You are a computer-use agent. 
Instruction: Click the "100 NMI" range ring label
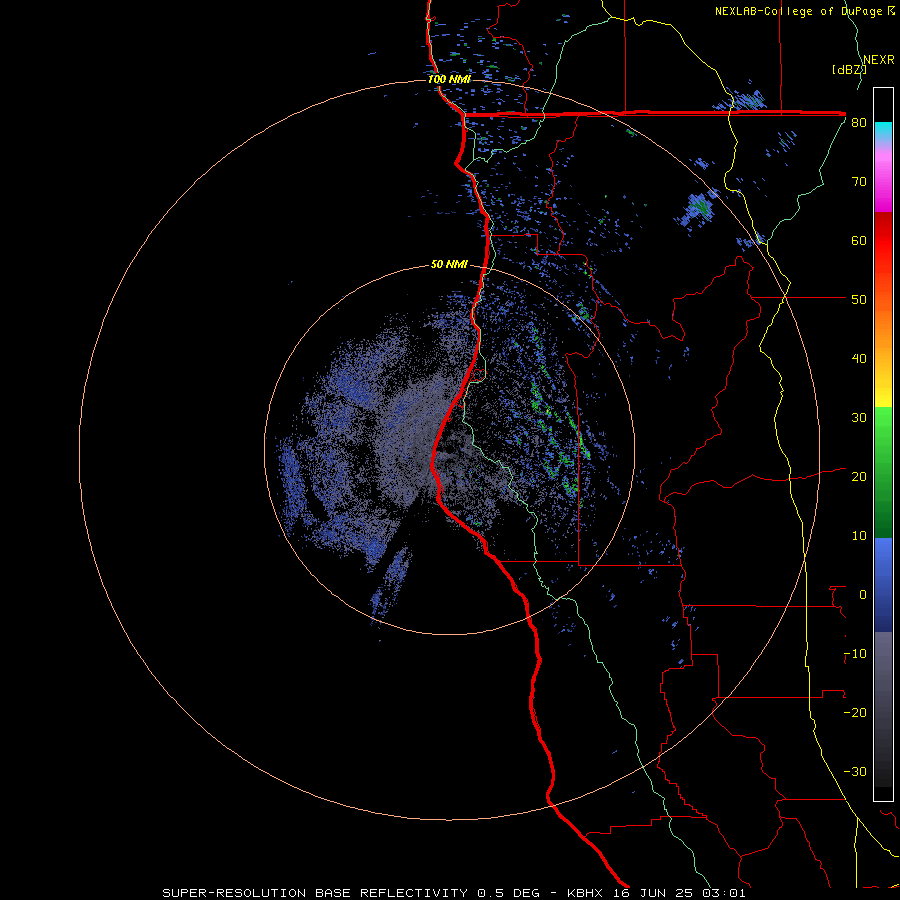coord(449,79)
